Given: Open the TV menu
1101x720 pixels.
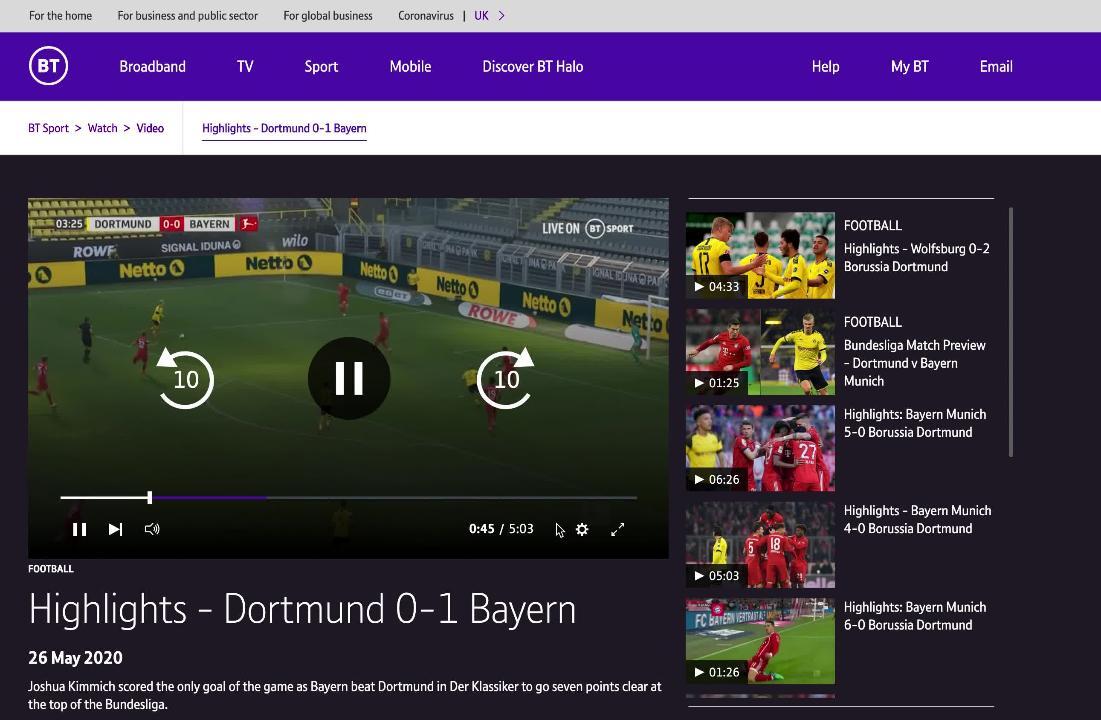Looking at the screenshot, I should click(x=245, y=67).
